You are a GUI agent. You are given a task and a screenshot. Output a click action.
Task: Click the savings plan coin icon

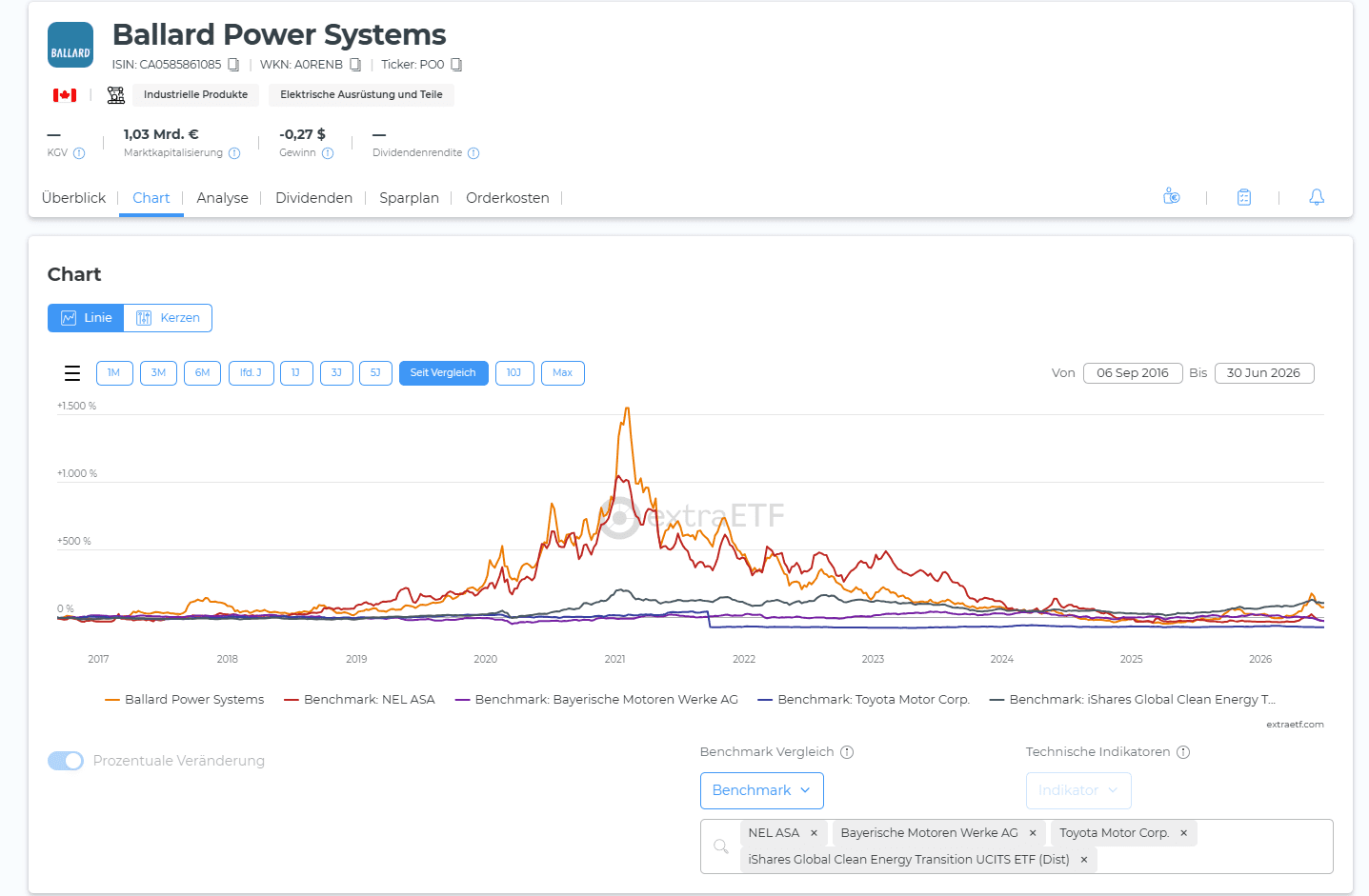point(1172,197)
